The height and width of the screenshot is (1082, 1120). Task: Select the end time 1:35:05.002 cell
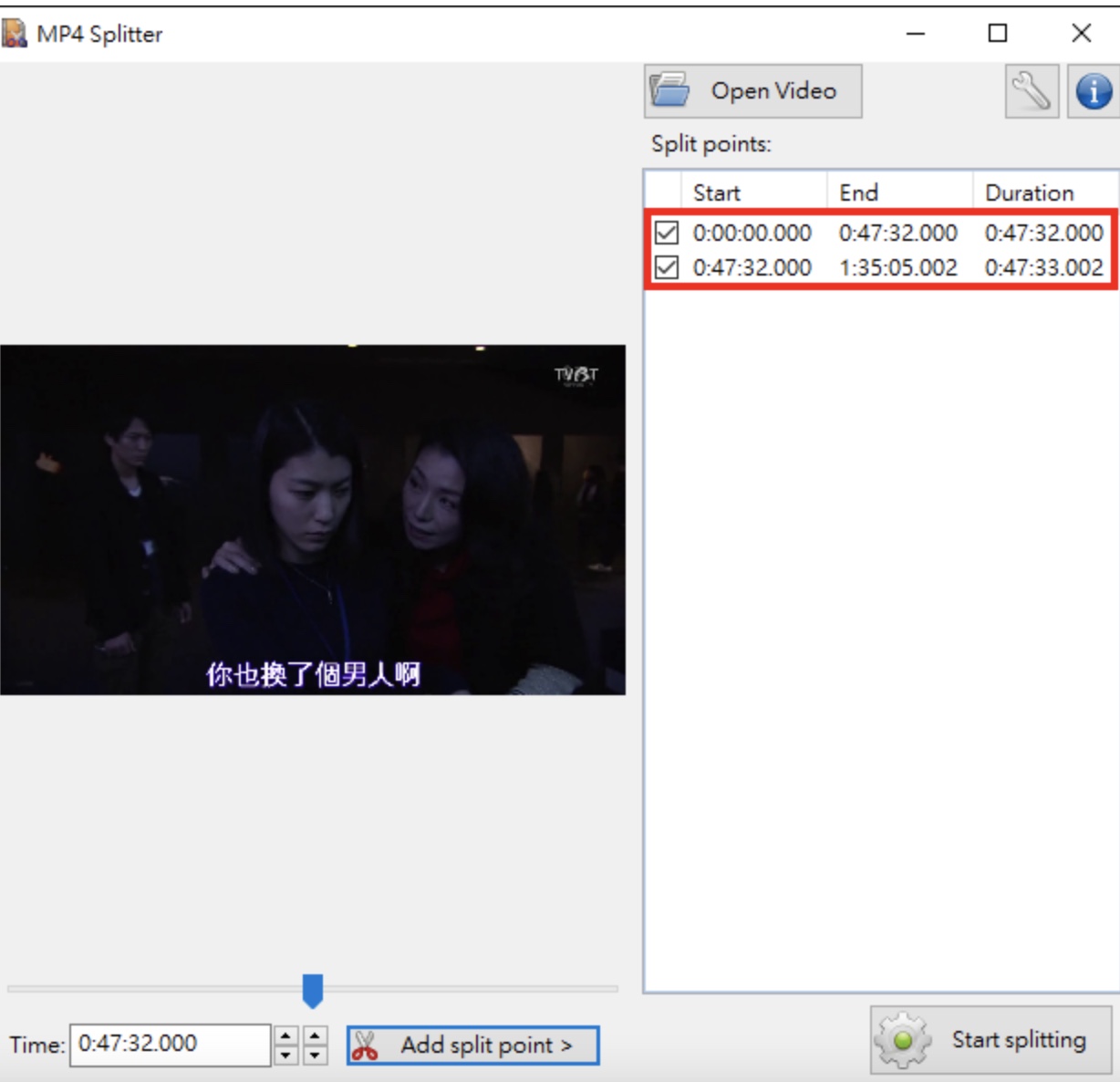(898, 267)
